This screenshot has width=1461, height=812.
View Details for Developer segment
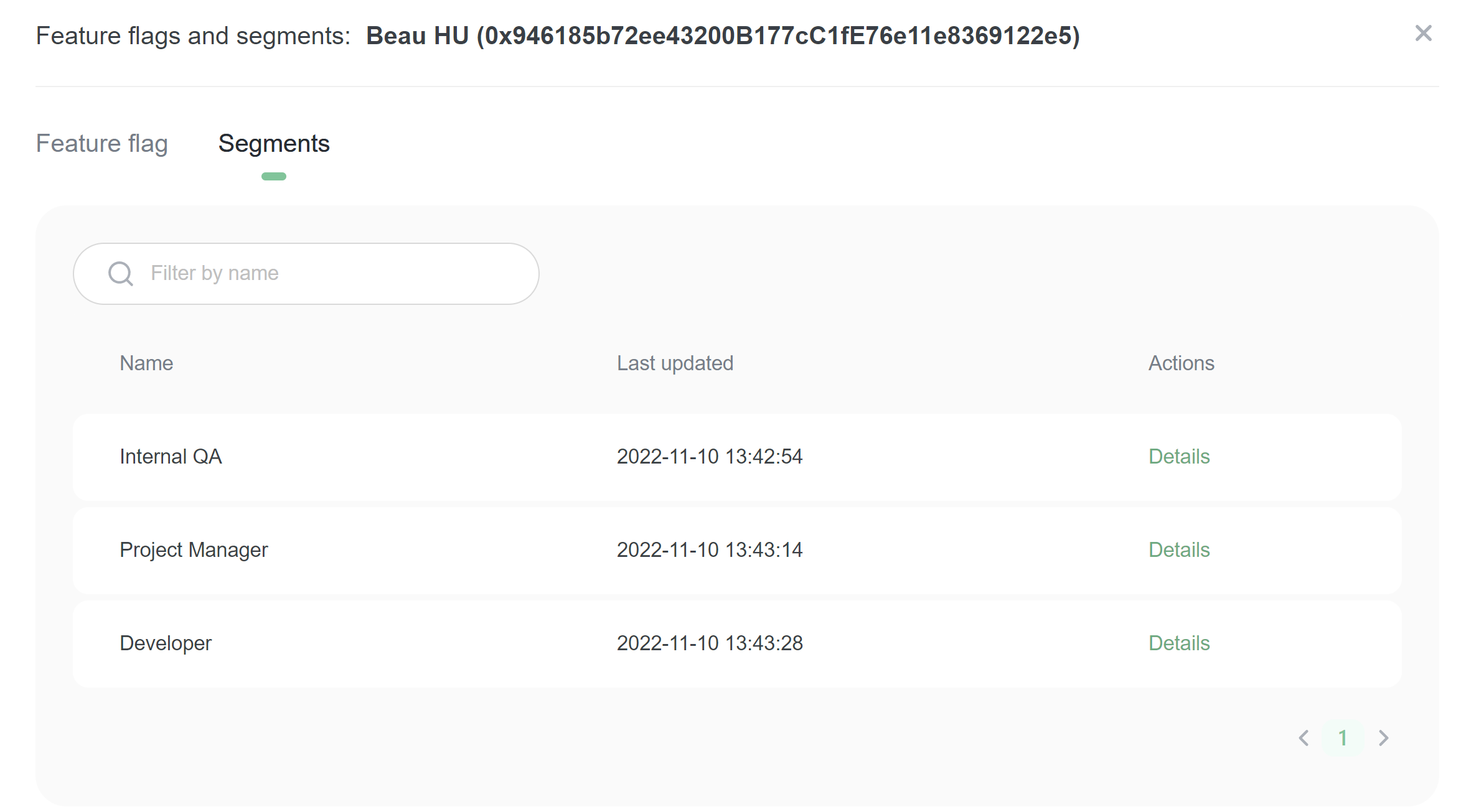click(x=1179, y=643)
